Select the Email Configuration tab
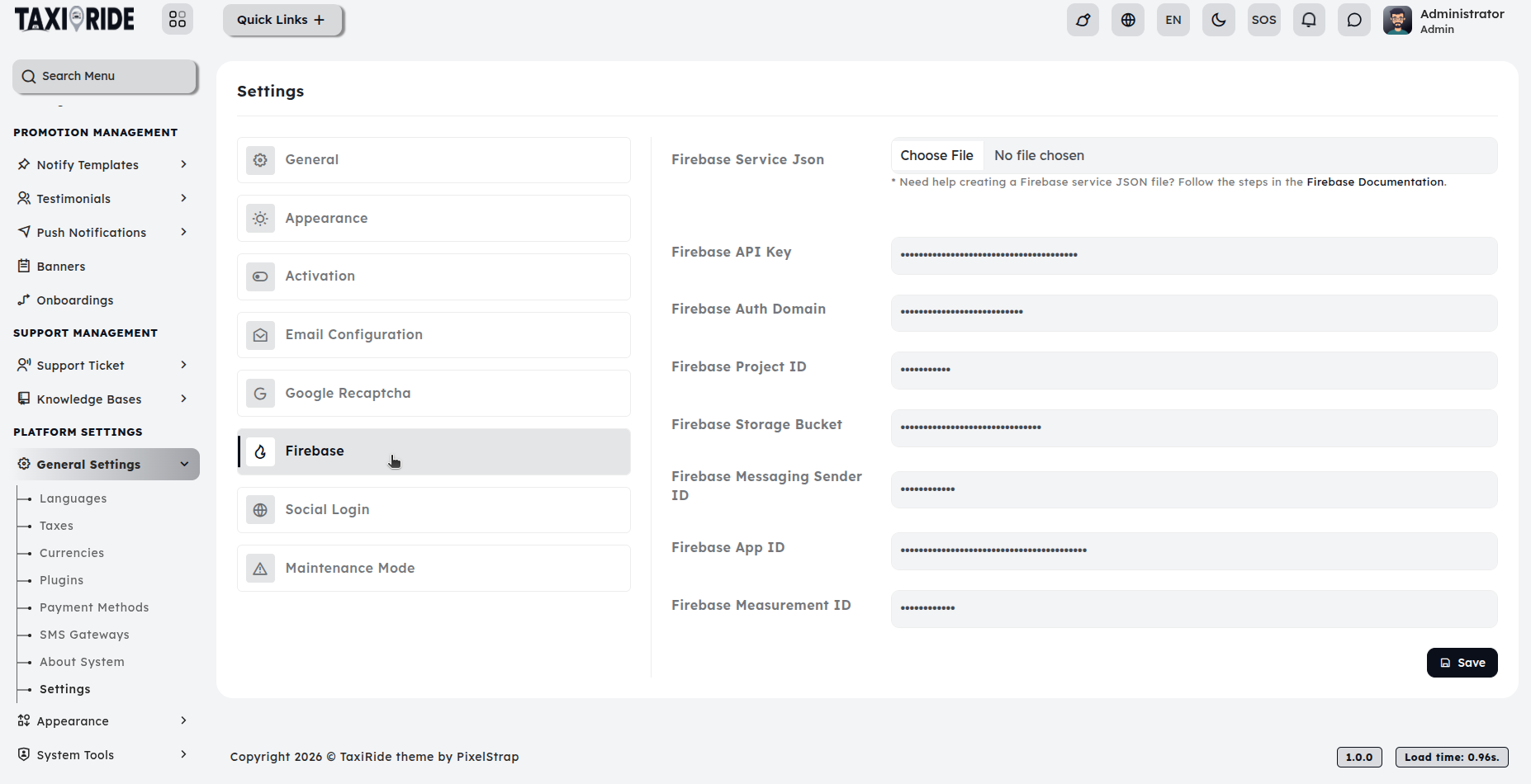1531x784 pixels. click(434, 335)
